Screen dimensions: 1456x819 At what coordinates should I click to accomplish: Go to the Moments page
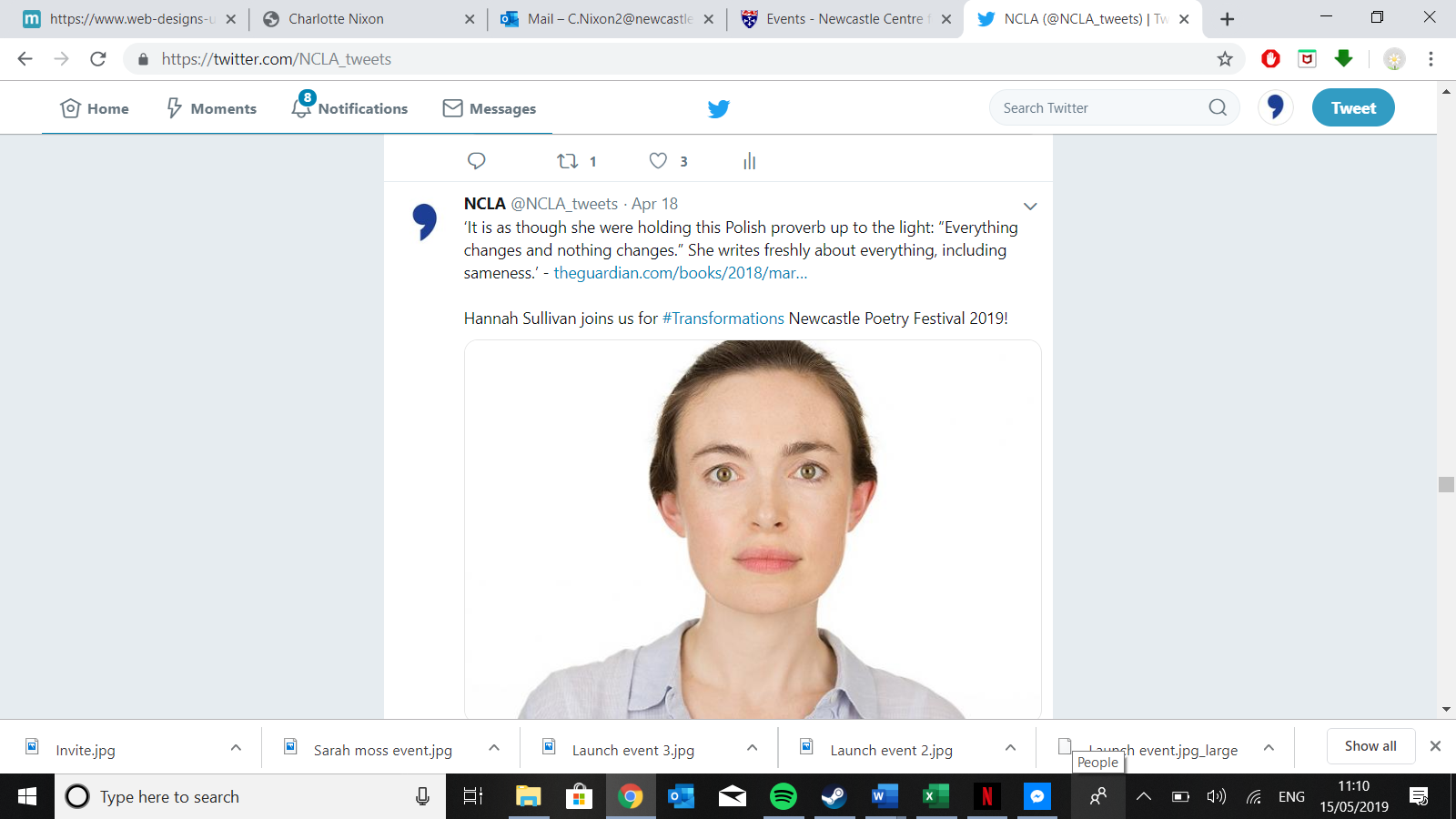pyautogui.click(x=211, y=108)
